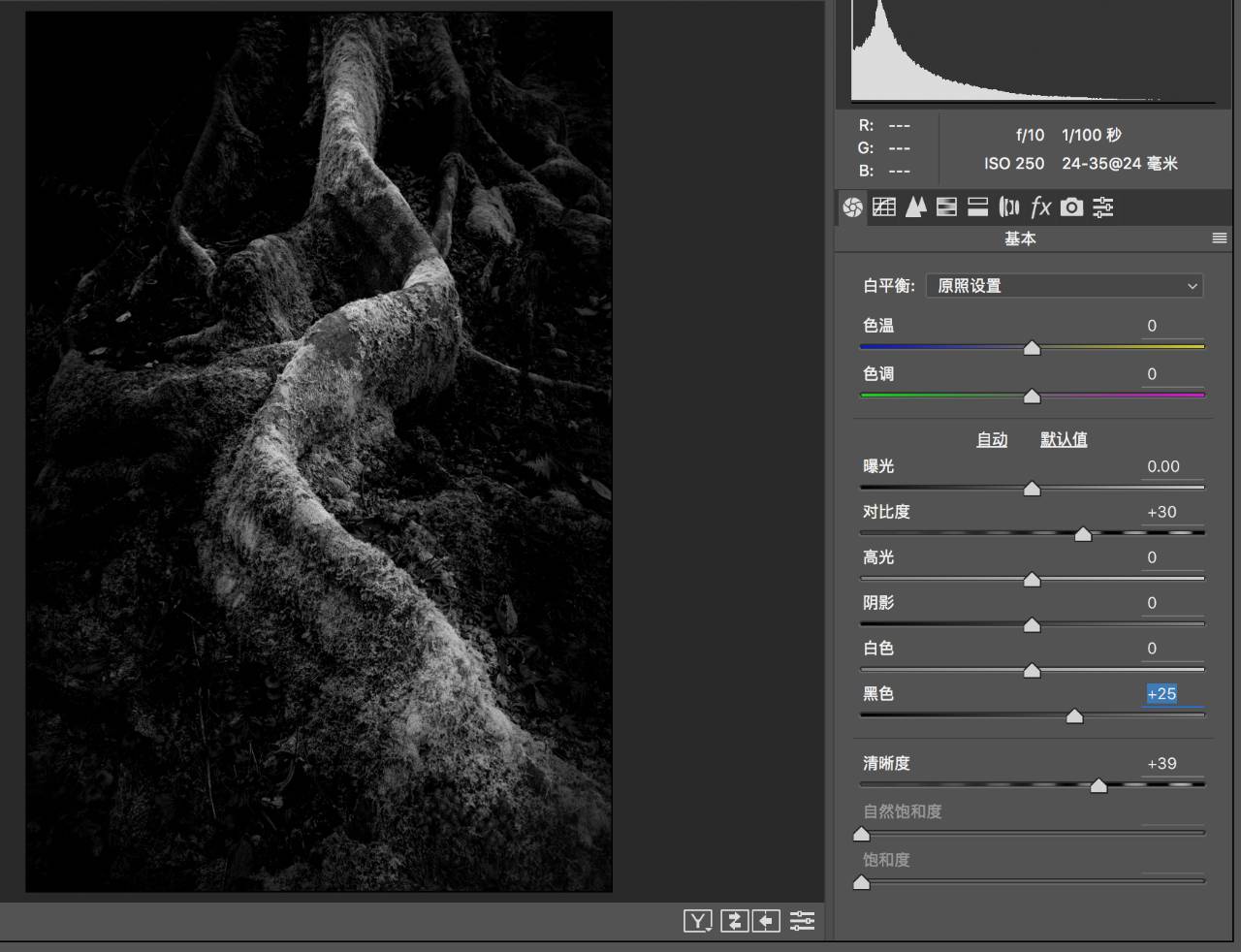Open the Presets panel sliders icon

1103,206
